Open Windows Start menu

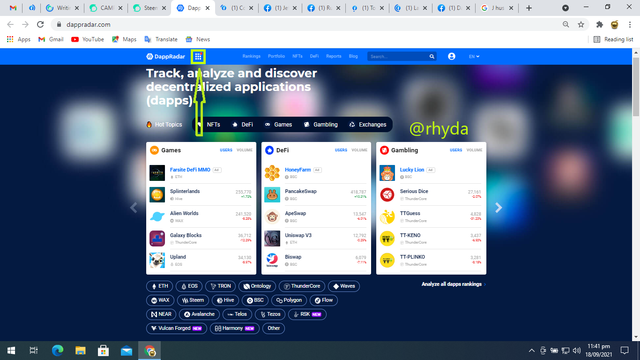(x=11, y=350)
